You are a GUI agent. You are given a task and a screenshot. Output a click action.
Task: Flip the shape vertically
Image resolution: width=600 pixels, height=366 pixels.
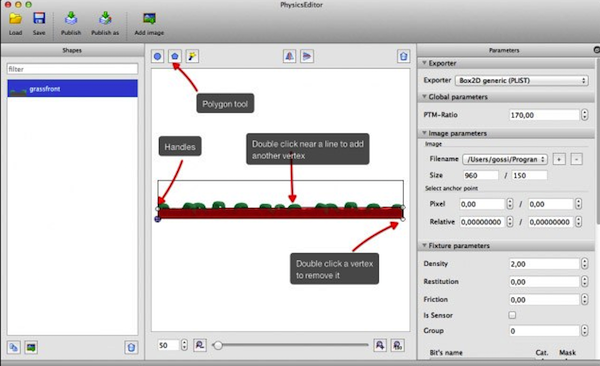307,57
